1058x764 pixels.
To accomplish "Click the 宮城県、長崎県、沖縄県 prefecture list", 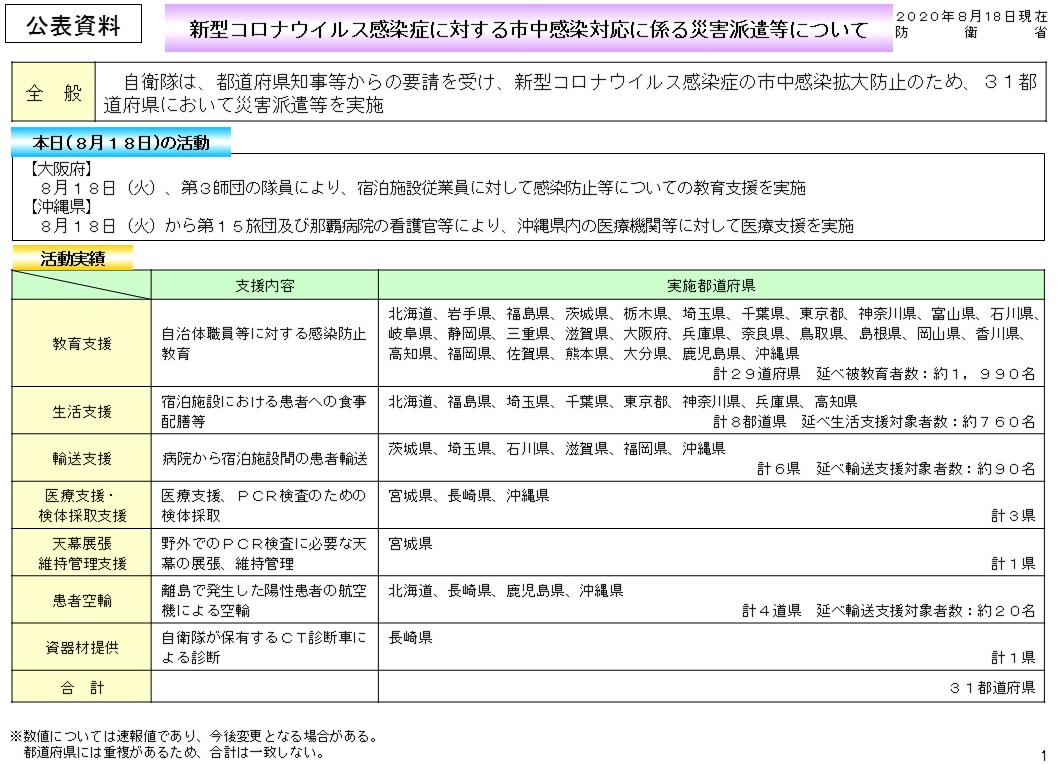I will (x=468, y=495).
